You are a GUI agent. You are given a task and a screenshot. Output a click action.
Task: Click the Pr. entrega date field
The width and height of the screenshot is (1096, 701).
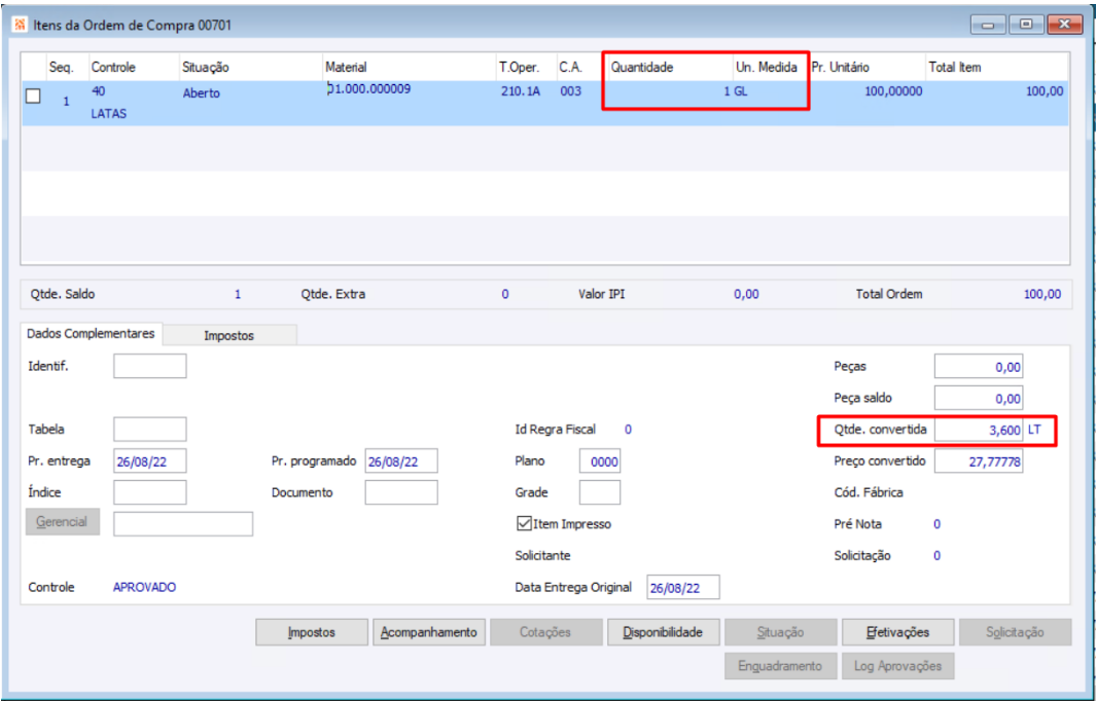pyautogui.click(x=150, y=461)
